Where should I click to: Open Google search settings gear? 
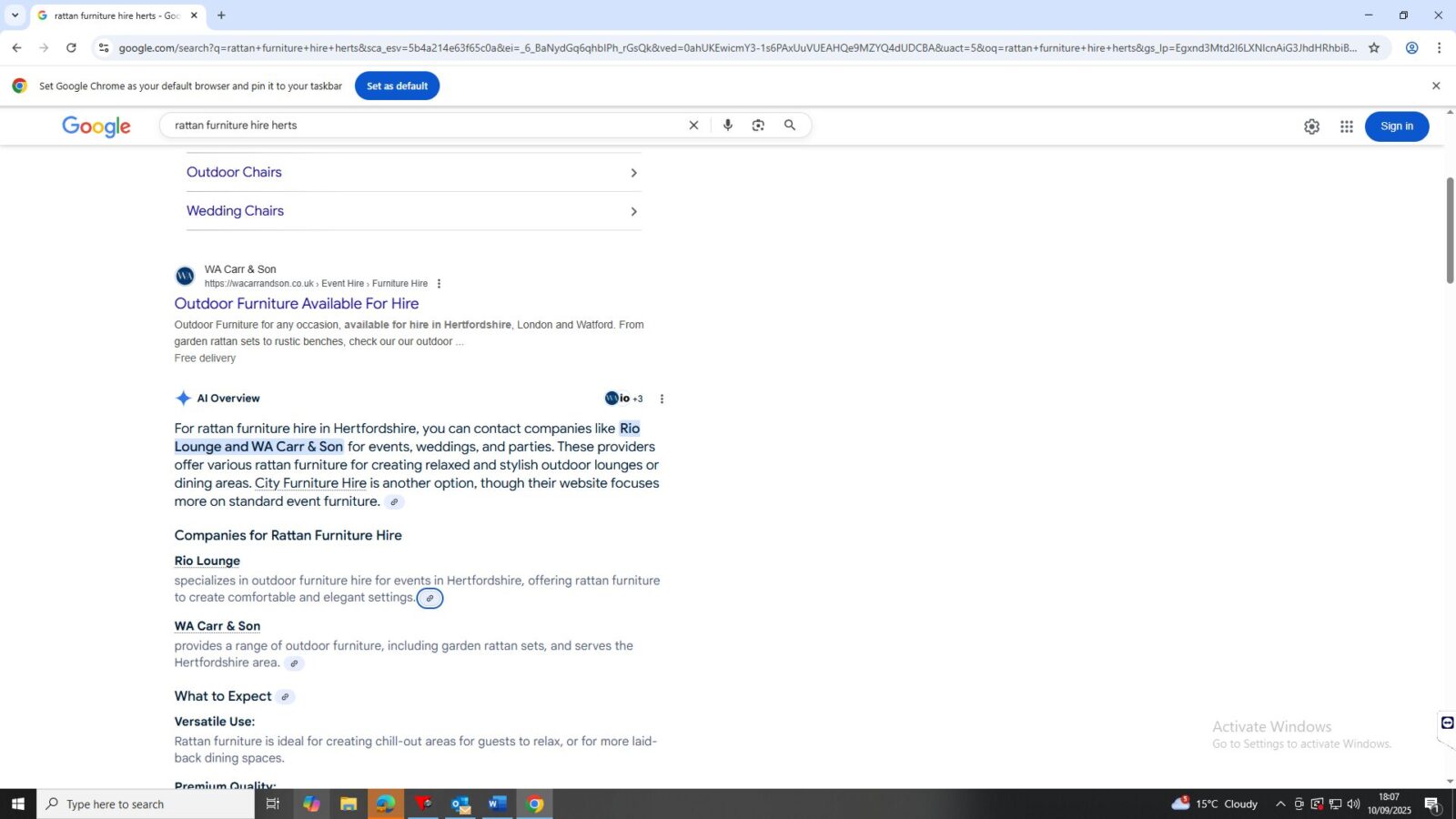click(1311, 126)
